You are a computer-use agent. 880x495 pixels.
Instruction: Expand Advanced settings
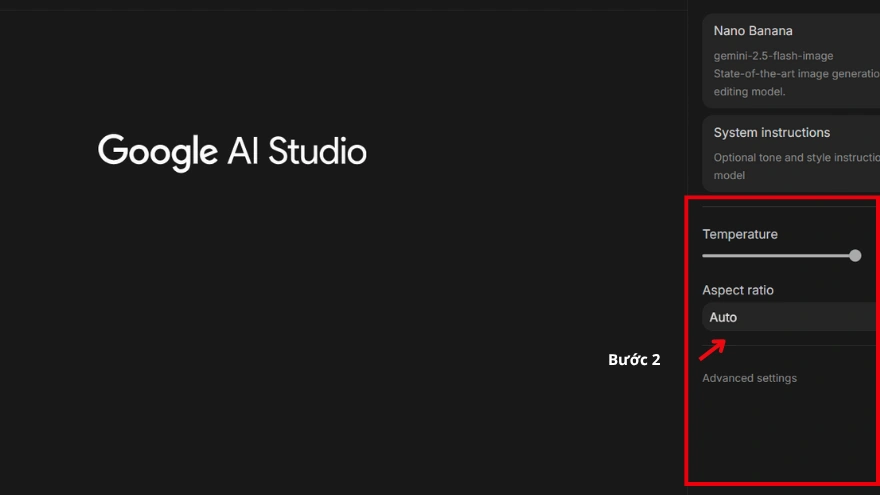click(749, 378)
